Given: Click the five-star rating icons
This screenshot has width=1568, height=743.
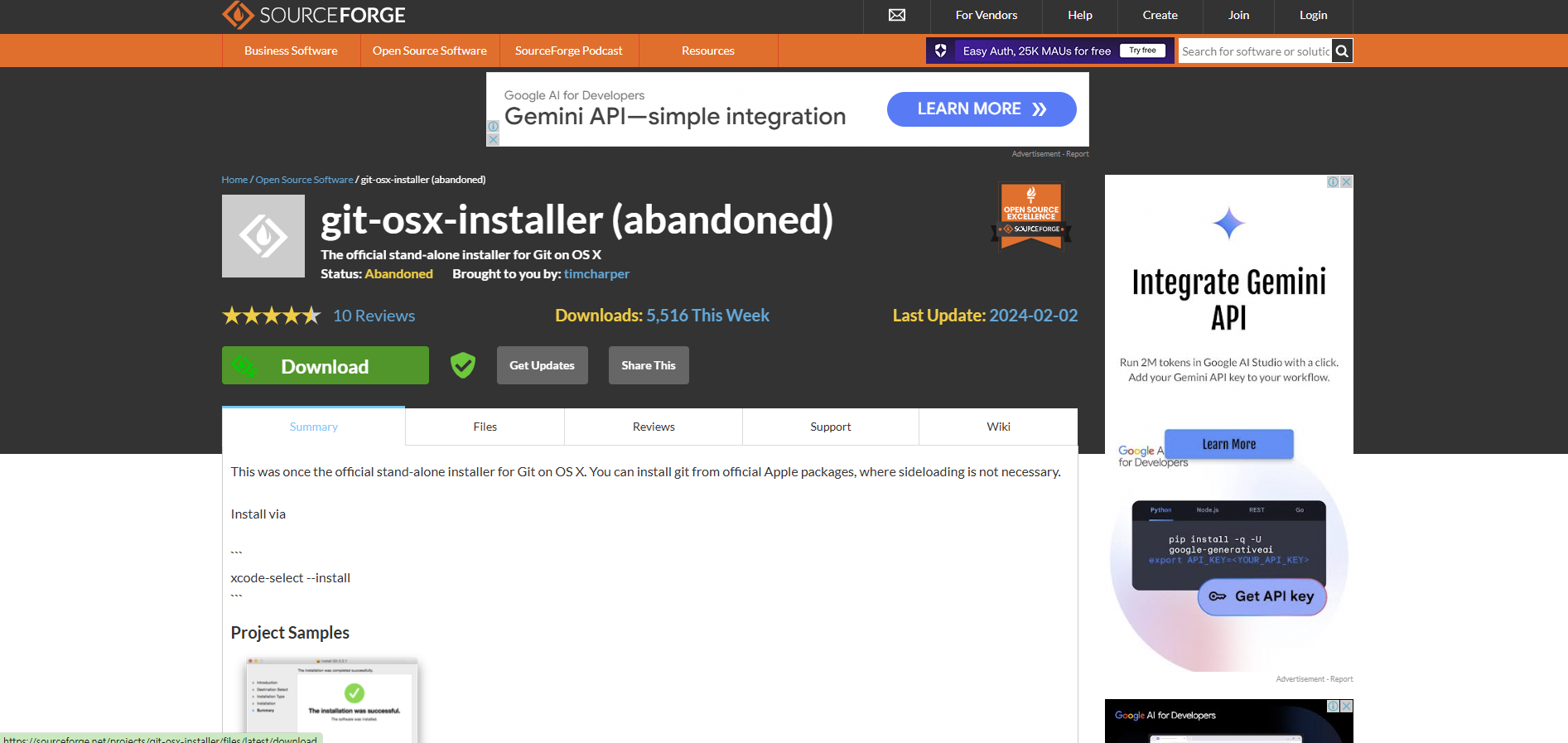Looking at the screenshot, I should point(271,316).
